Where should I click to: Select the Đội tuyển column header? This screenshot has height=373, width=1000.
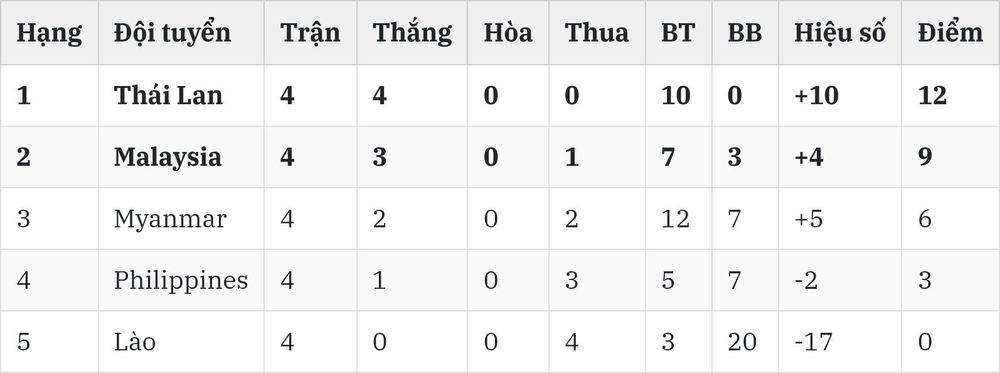point(172,33)
